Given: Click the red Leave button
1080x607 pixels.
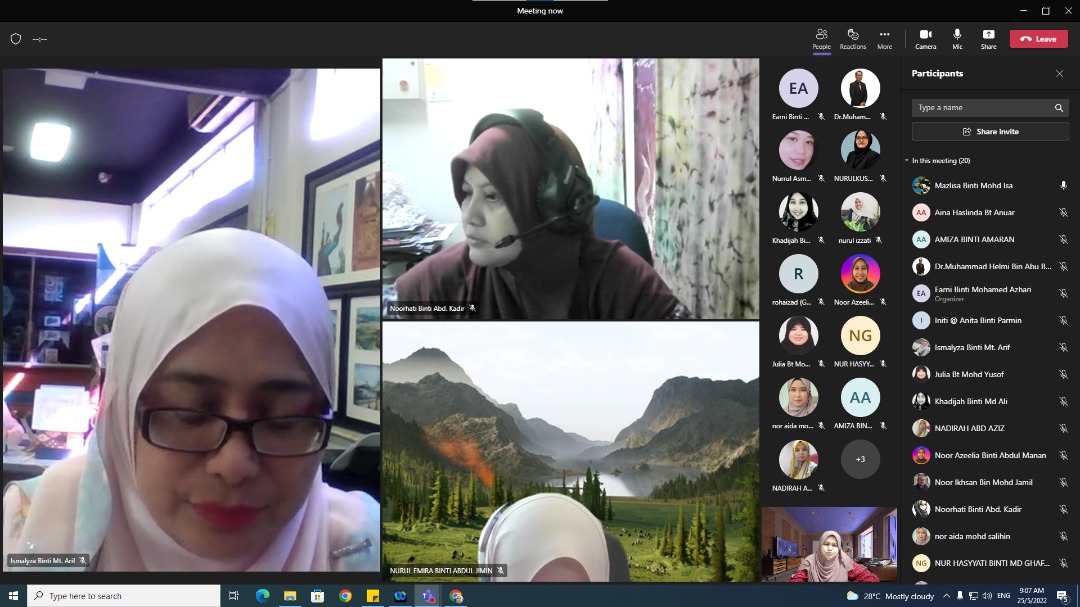Looking at the screenshot, I should pyautogui.click(x=1038, y=39).
